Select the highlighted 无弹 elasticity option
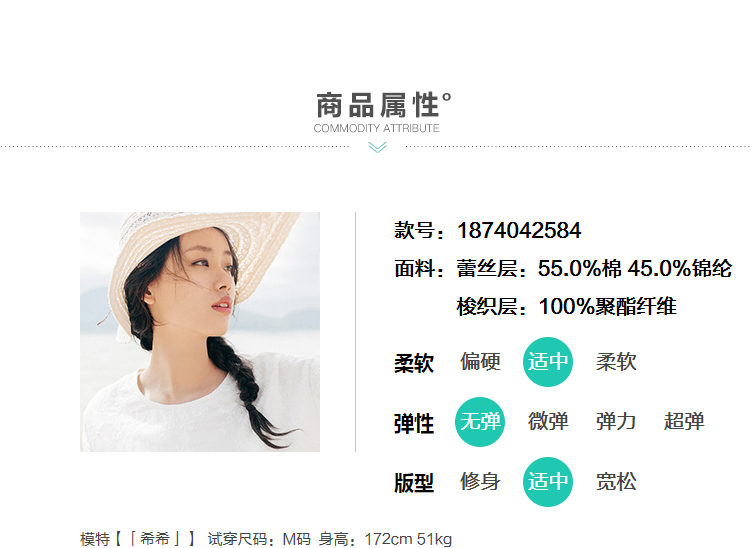The height and width of the screenshot is (548, 750). coord(480,422)
